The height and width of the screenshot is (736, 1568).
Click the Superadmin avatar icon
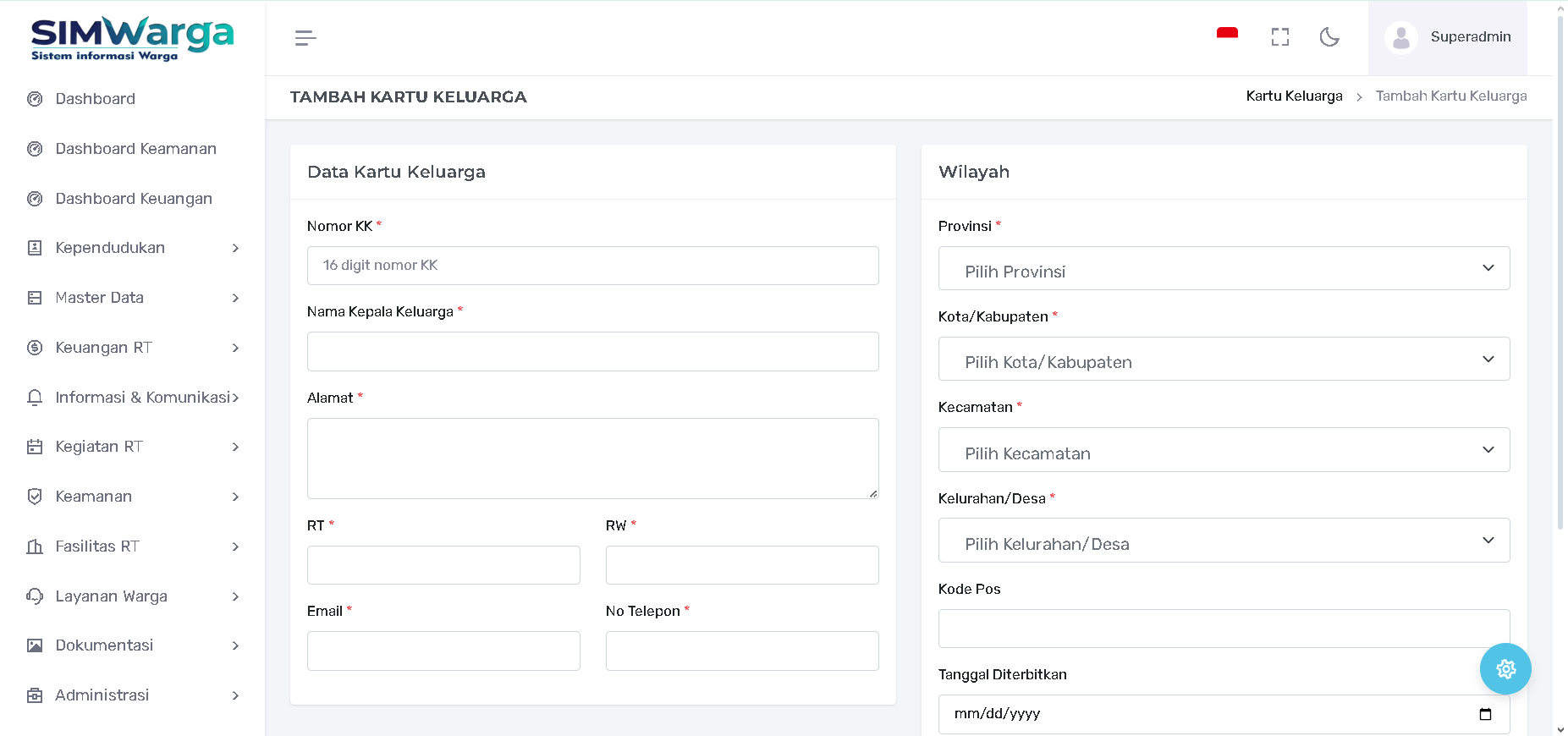(1400, 37)
